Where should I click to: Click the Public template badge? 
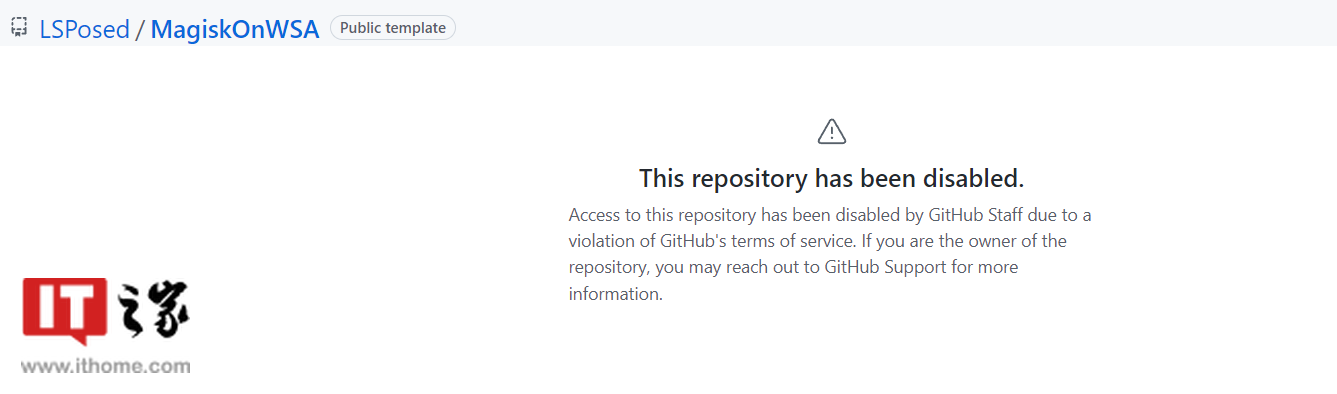click(393, 28)
